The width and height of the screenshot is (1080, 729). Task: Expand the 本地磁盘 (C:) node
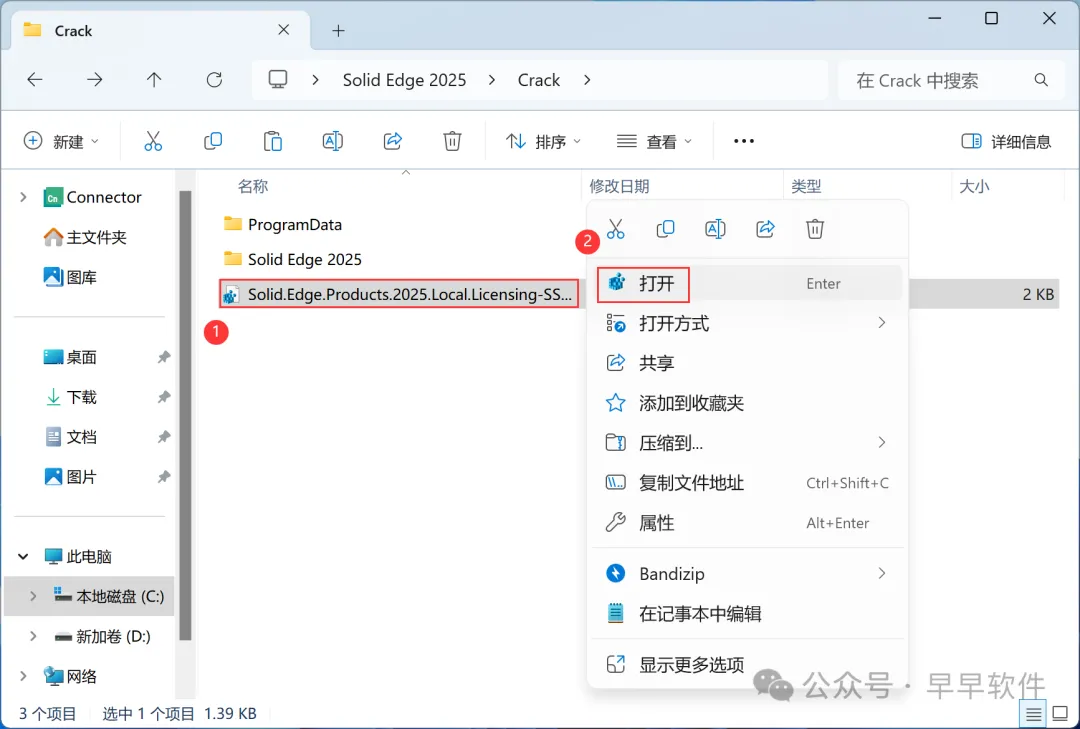(x=33, y=596)
